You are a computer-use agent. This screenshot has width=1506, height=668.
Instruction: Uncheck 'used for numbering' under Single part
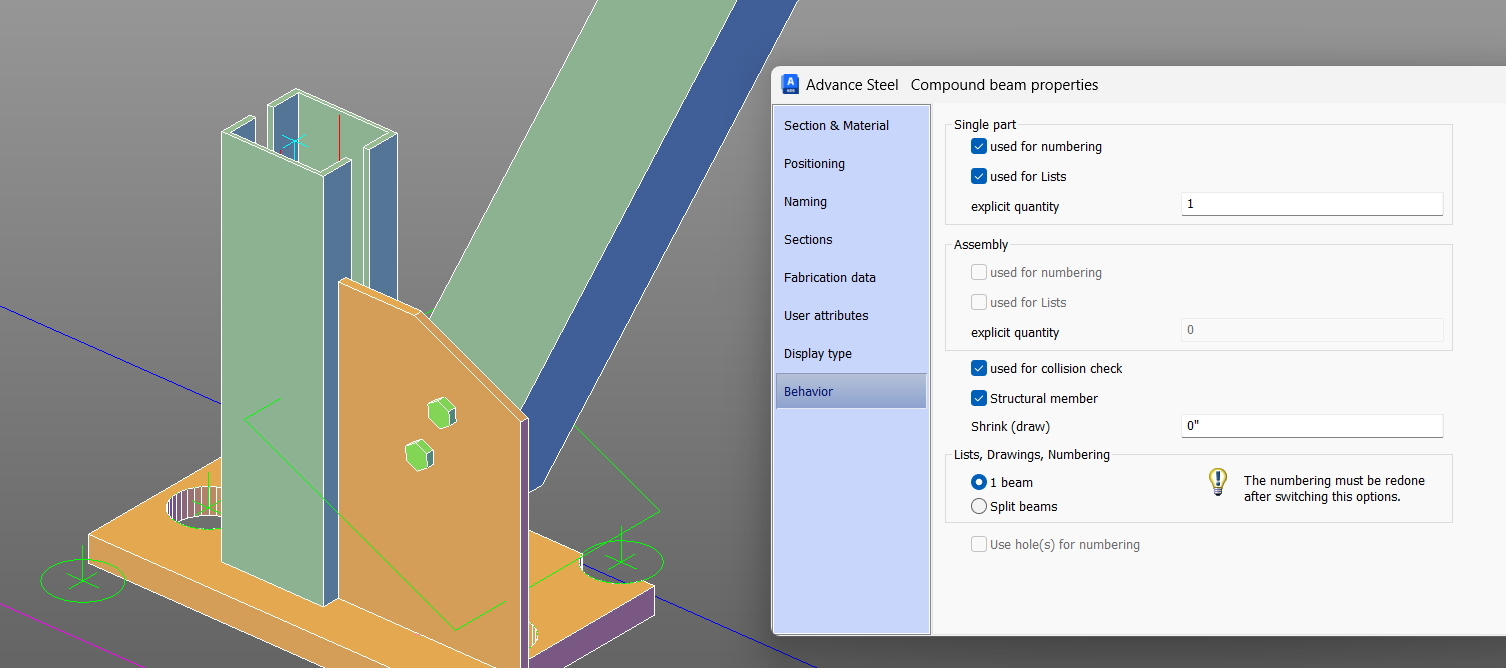point(978,146)
